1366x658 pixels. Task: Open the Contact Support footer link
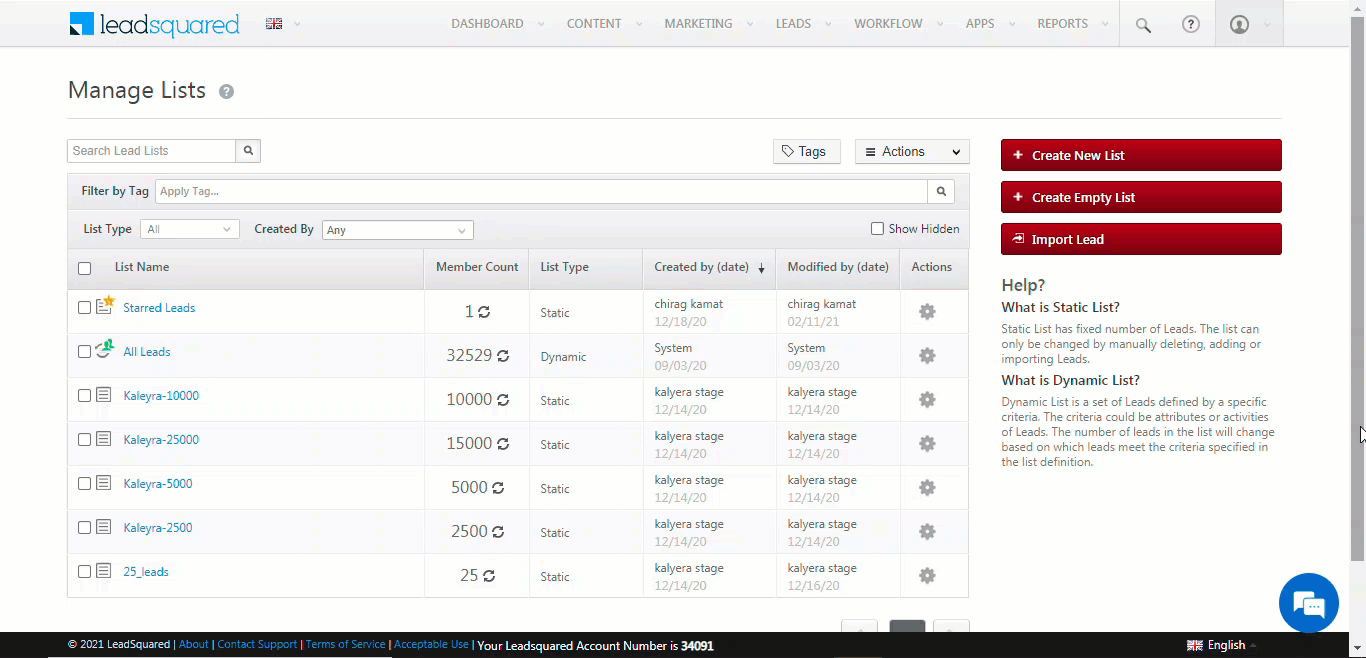pos(257,645)
